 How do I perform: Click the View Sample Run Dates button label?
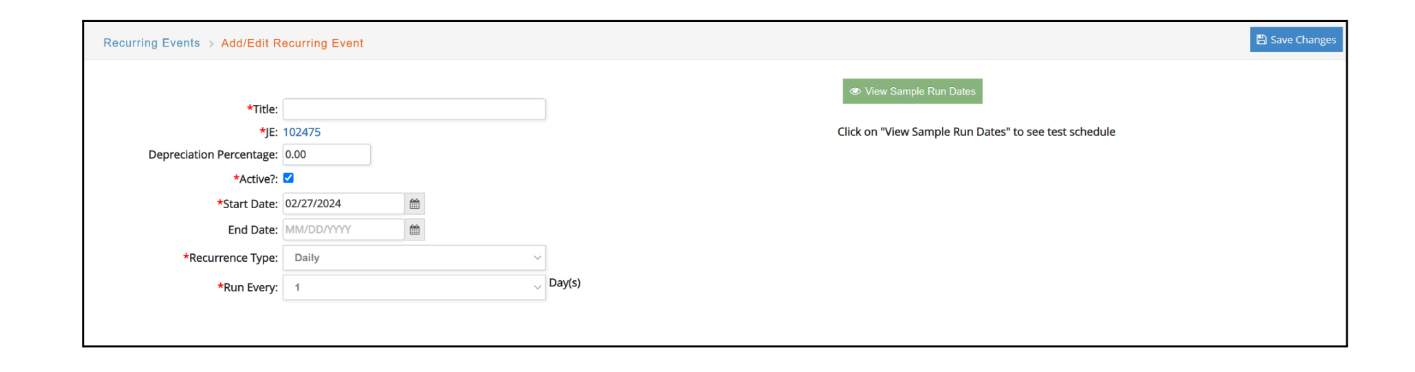[920, 91]
